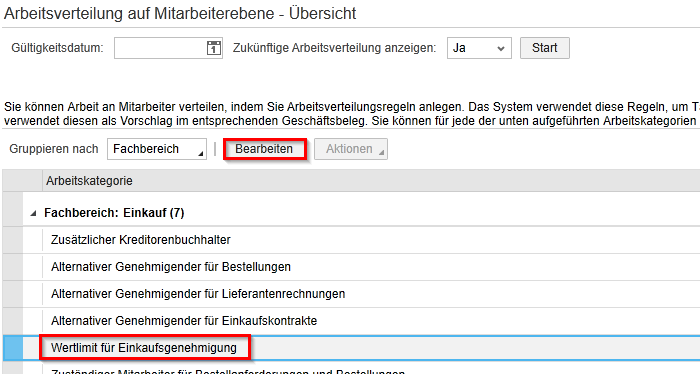Image resolution: width=700 pixels, height=374 pixels.
Task: Click the Bearbeiten button
Action: pyautogui.click(x=264, y=149)
